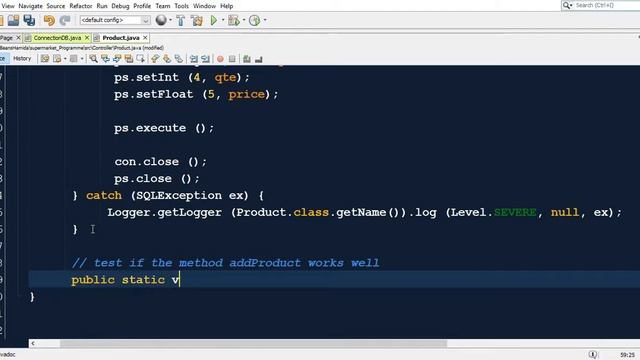The width and height of the screenshot is (640, 360).
Task: Close the Product.java tab
Action: 145,38
